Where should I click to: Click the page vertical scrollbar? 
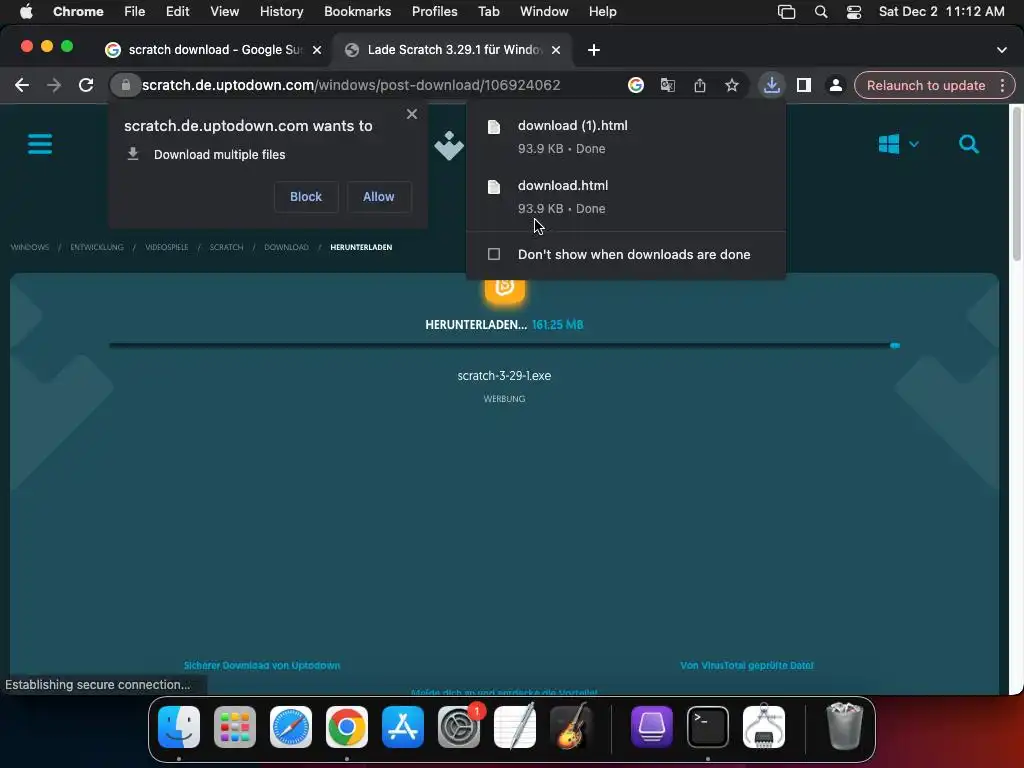[1016, 183]
